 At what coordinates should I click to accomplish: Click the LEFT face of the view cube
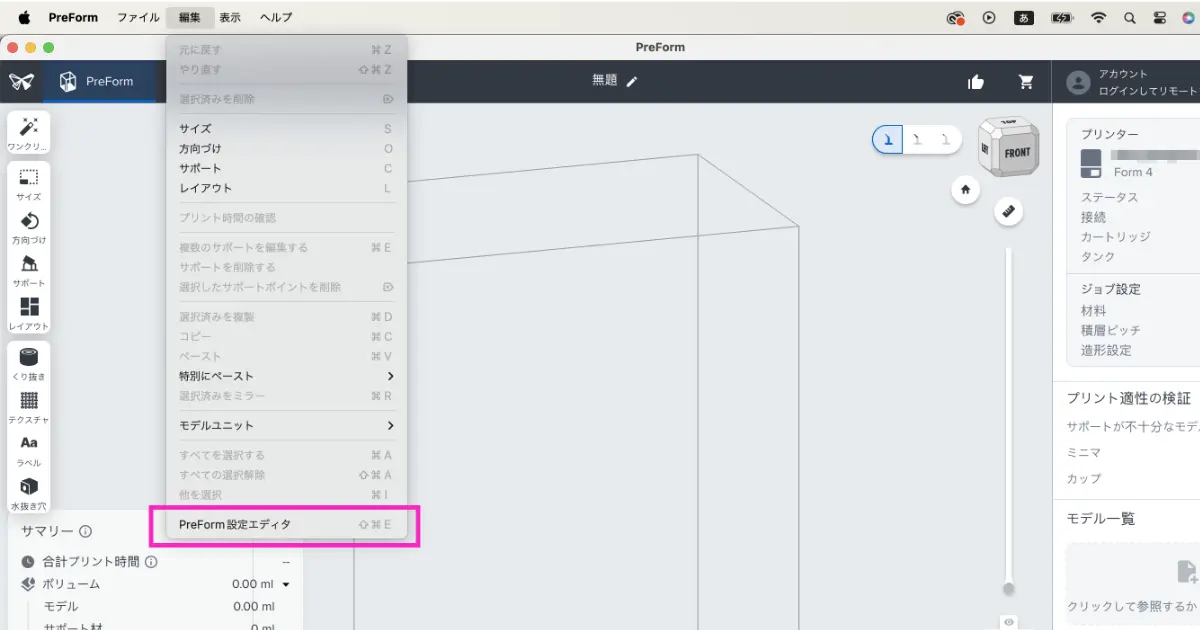tap(986, 149)
